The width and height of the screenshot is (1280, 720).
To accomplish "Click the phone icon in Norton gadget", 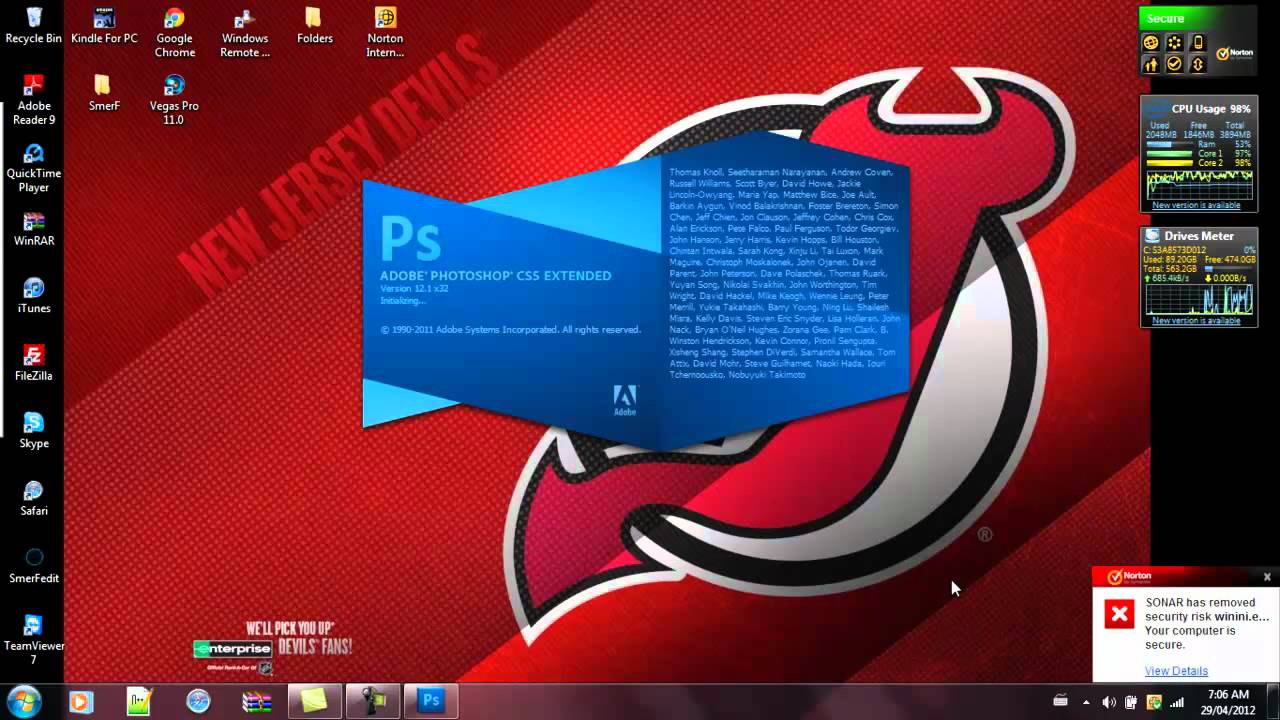I will (x=1197, y=43).
